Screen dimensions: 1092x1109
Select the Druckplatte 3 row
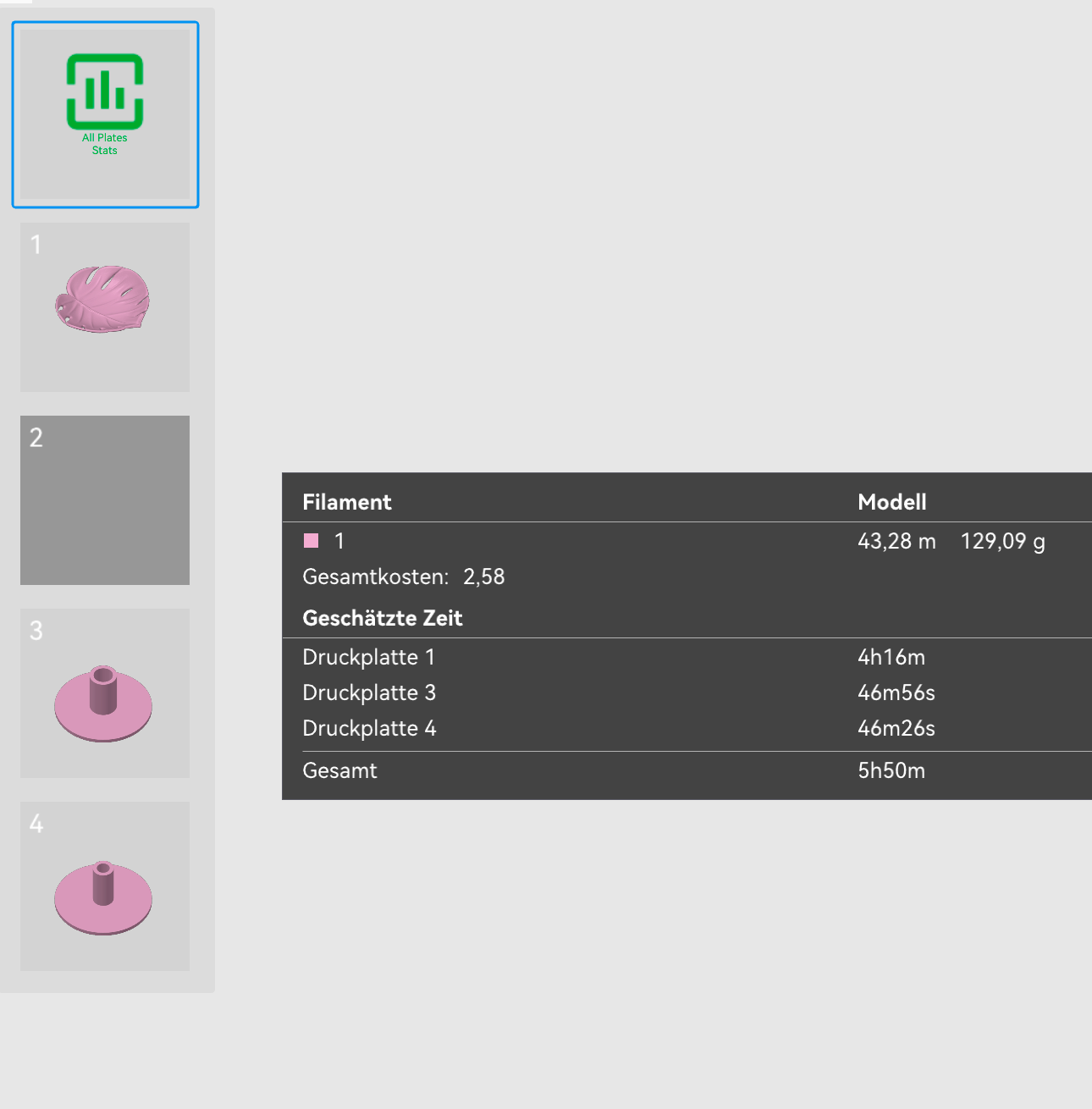click(368, 692)
